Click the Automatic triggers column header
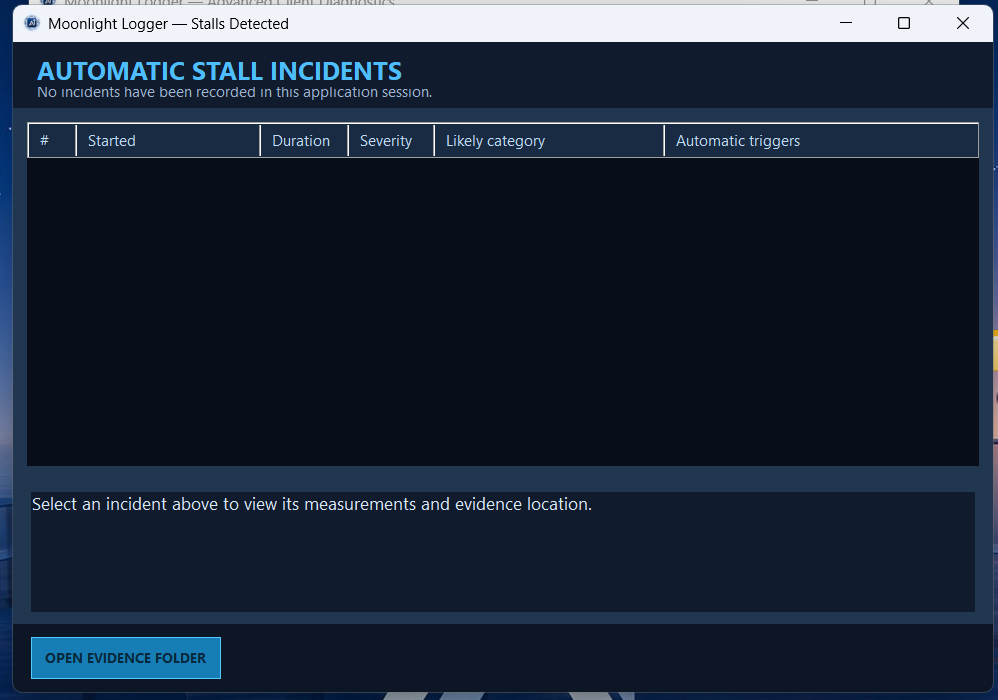 [x=821, y=141]
